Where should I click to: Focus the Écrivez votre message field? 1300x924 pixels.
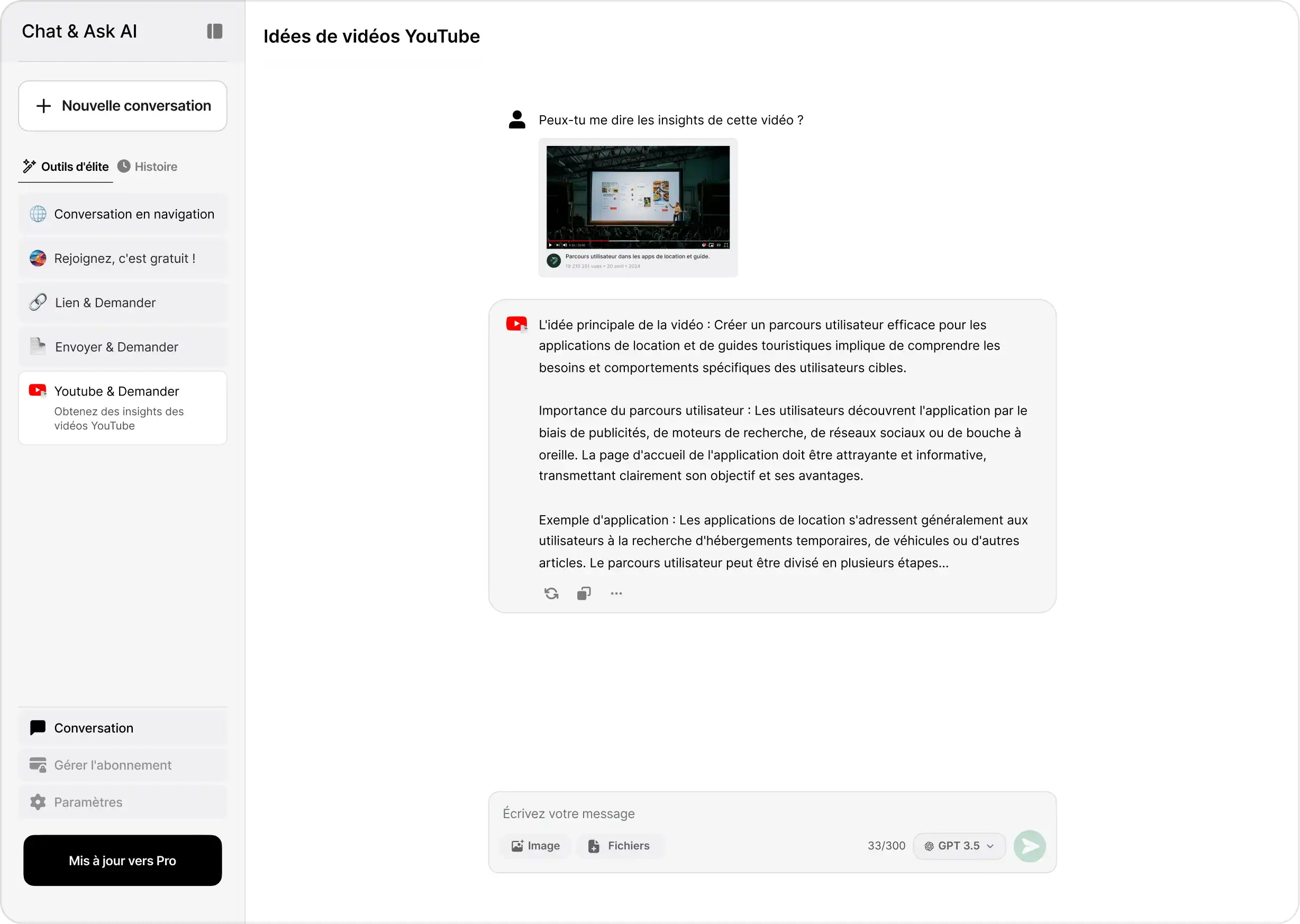click(x=740, y=813)
